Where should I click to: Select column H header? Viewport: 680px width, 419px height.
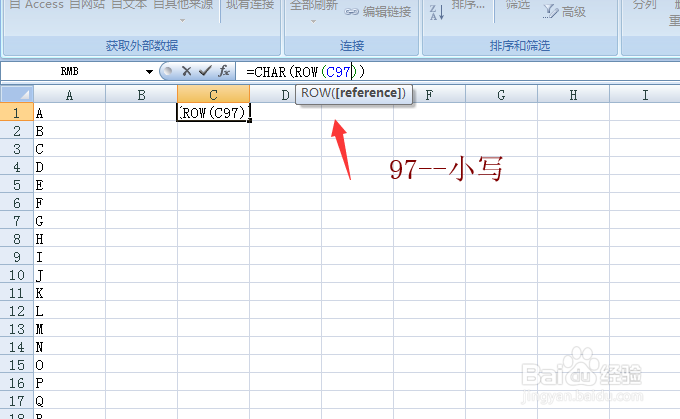point(573,95)
